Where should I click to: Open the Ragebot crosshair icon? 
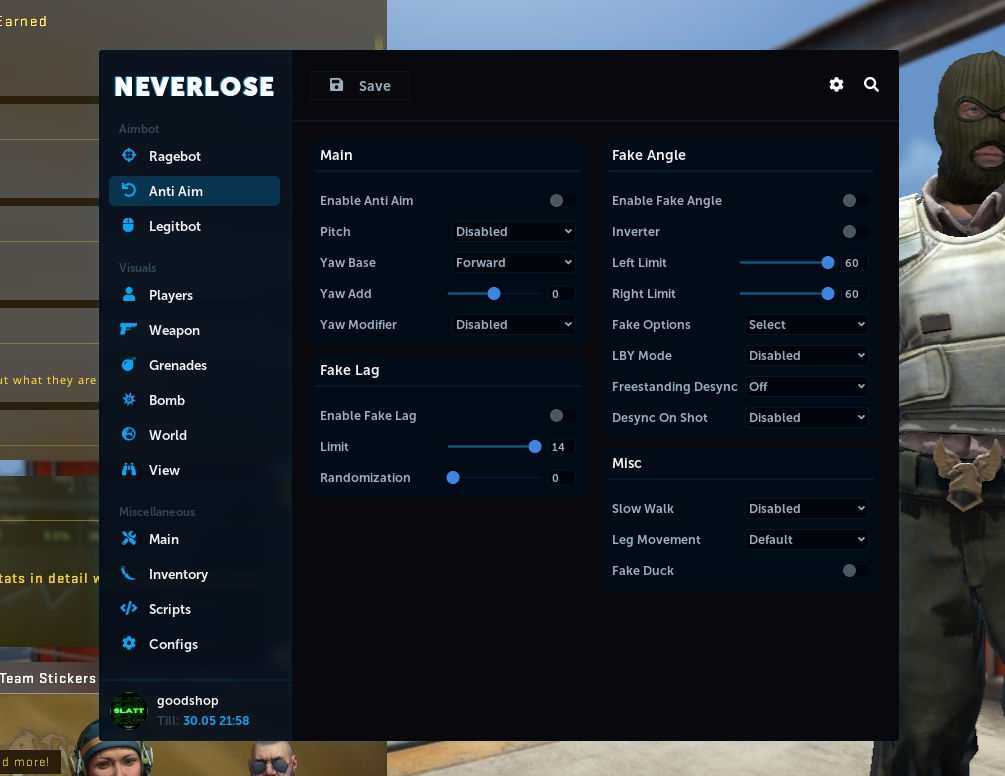[x=129, y=156]
